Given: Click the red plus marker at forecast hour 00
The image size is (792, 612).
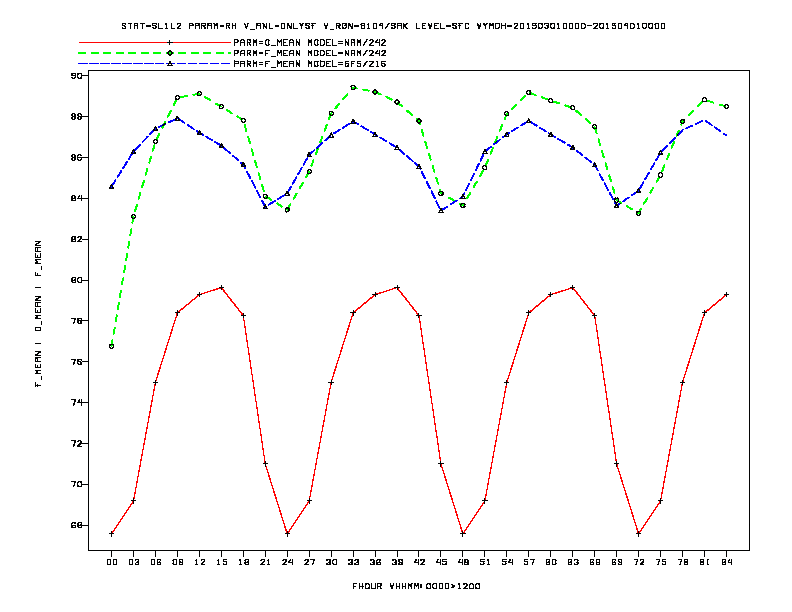Looking at the screenshot, I should tap(112, 534).
